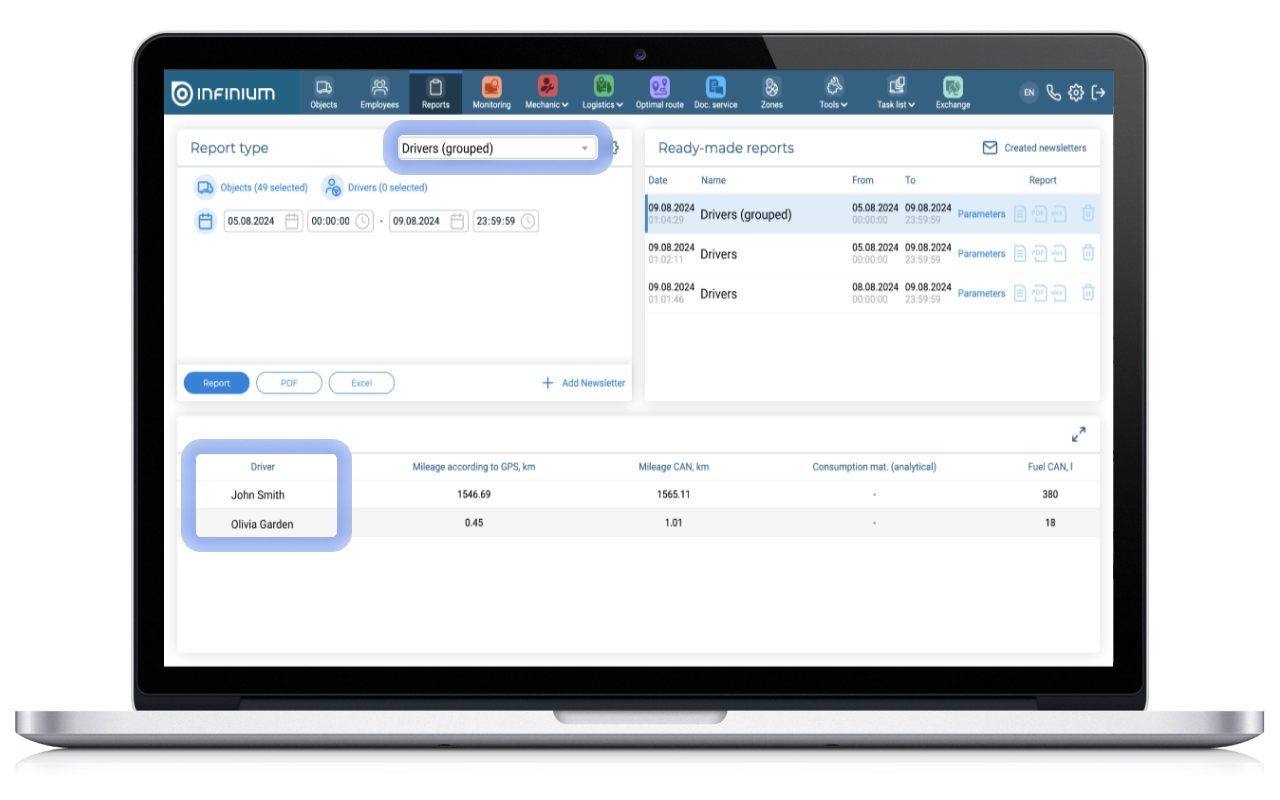Expand the Task list dropdown
Viewport: 1280px width, 800px height.
(x=896, y=92)
